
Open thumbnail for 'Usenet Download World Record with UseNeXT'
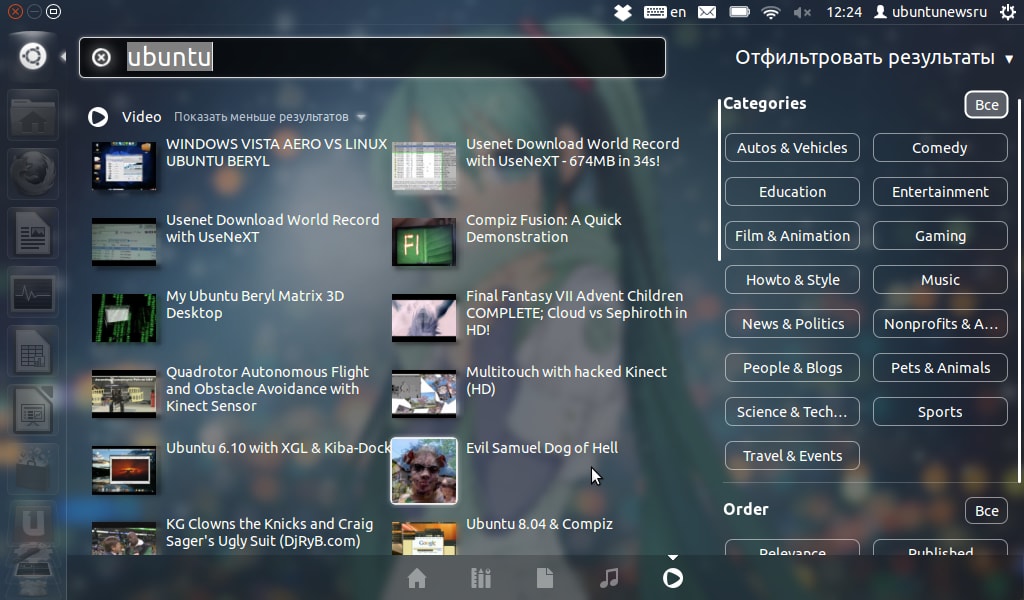124,242
